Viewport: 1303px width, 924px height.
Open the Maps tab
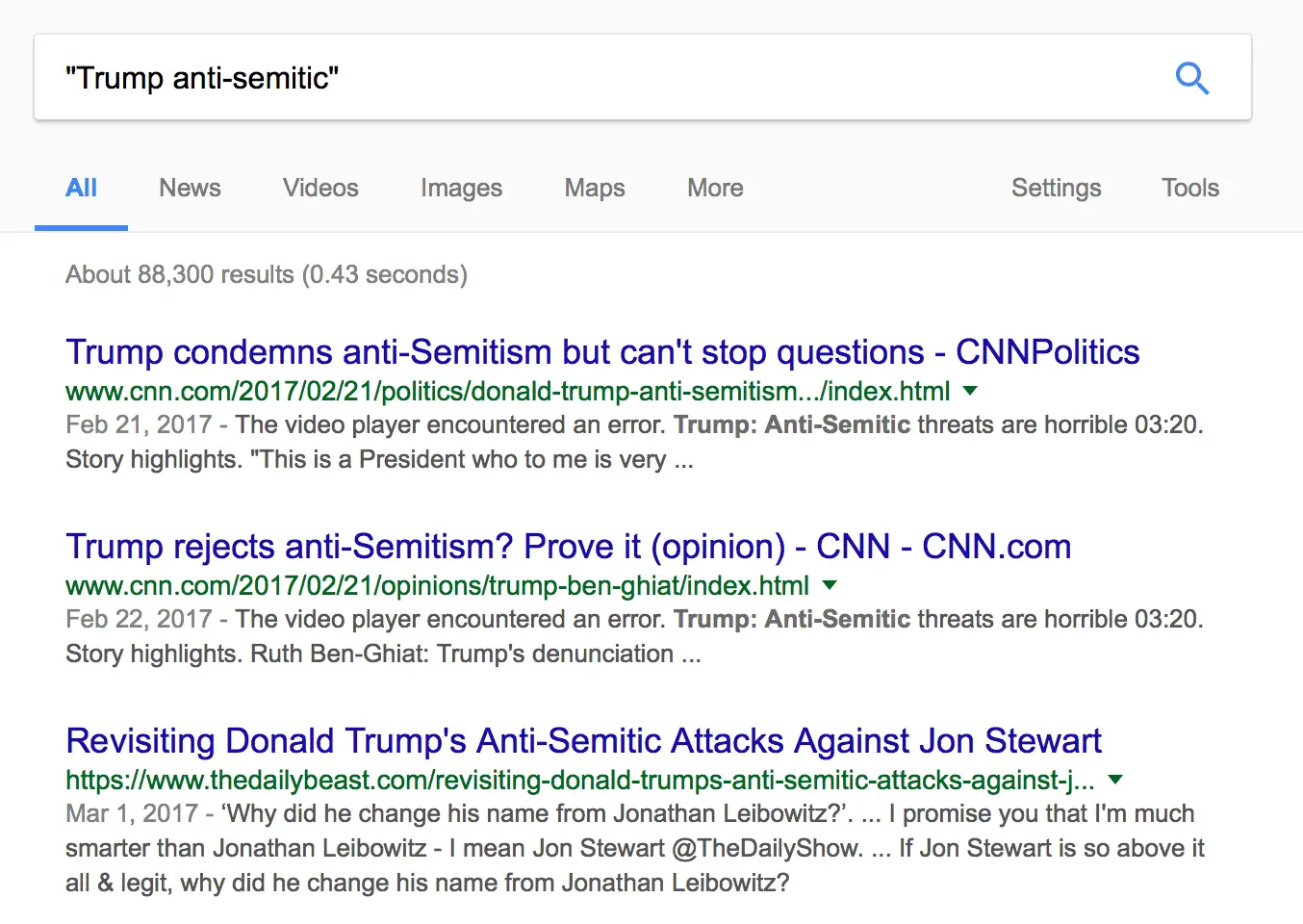595,188
